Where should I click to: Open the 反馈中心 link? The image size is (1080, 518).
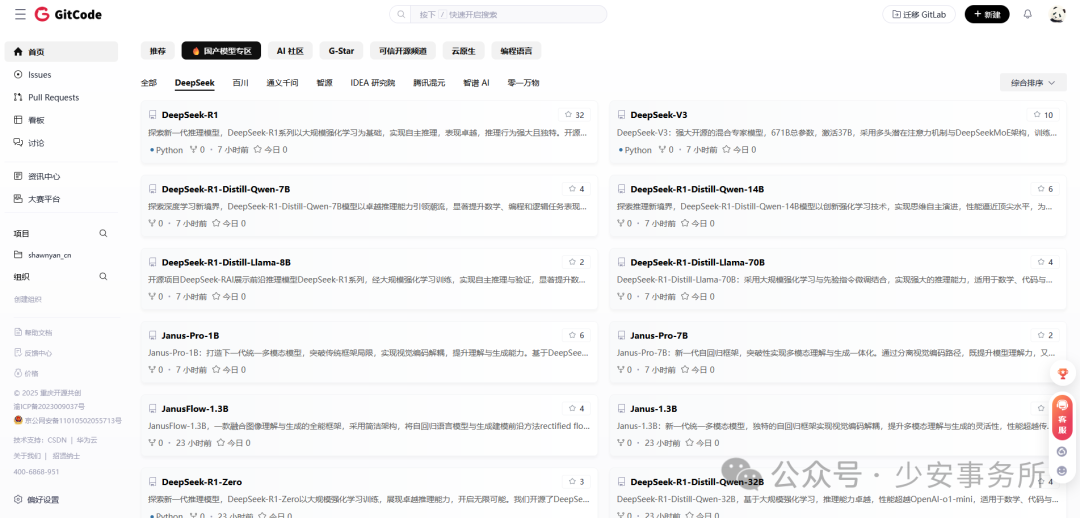33,353
